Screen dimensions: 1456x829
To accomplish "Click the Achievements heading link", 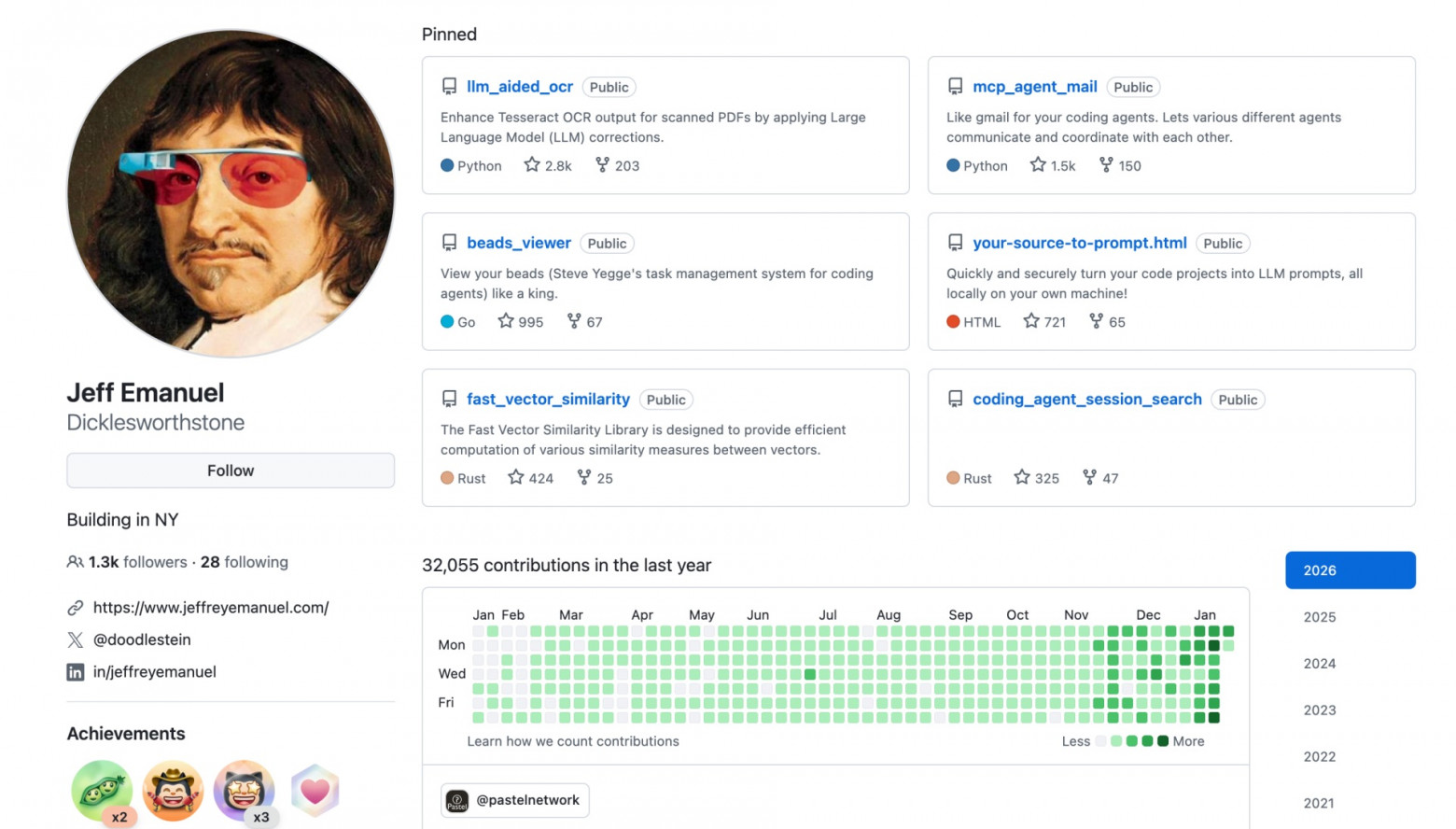I will [x=126, y=734].
